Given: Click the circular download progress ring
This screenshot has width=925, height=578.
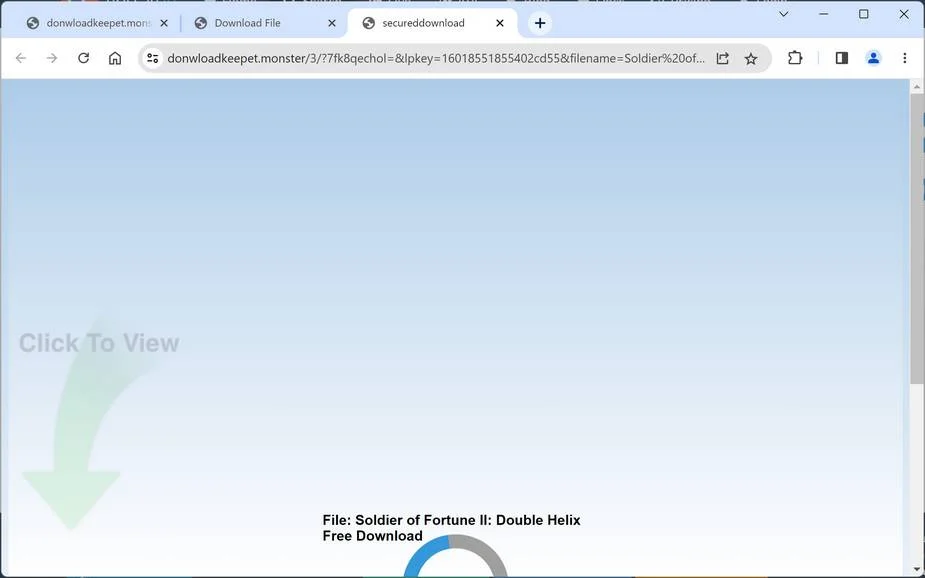Looking at the screenshot, I should (455, 556).
